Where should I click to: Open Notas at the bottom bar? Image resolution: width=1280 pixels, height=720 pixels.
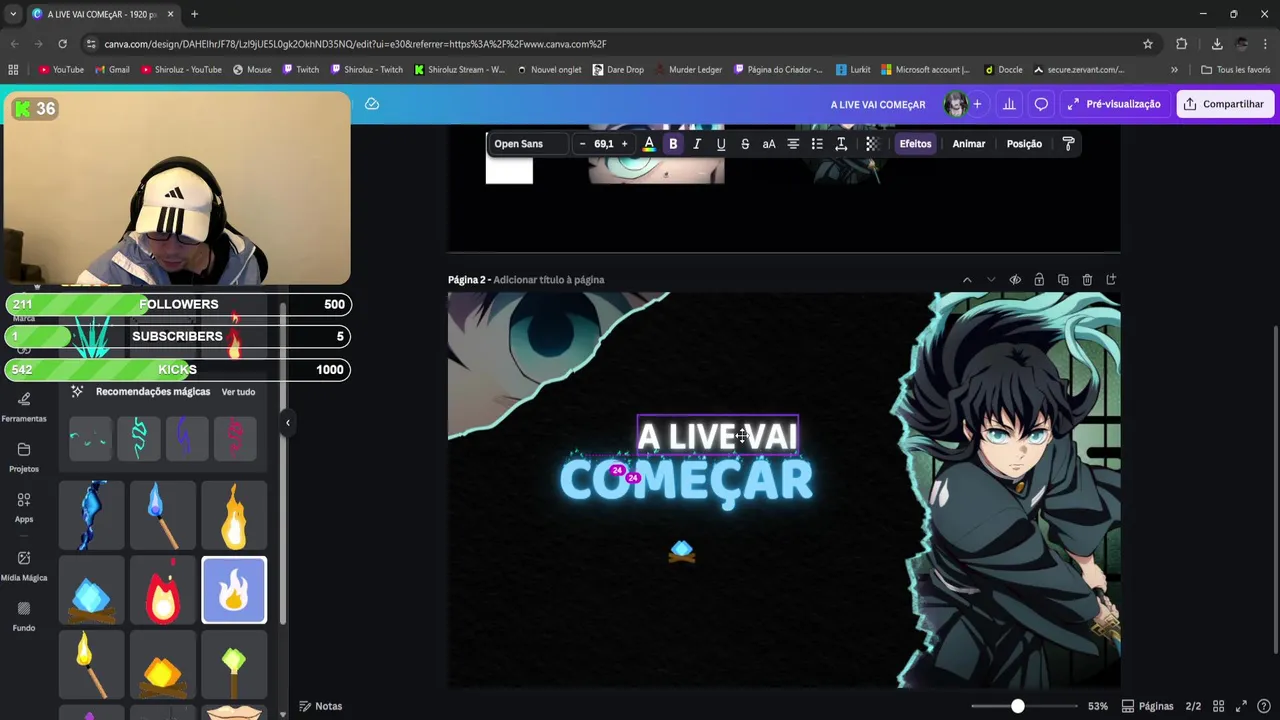[321, 706]
